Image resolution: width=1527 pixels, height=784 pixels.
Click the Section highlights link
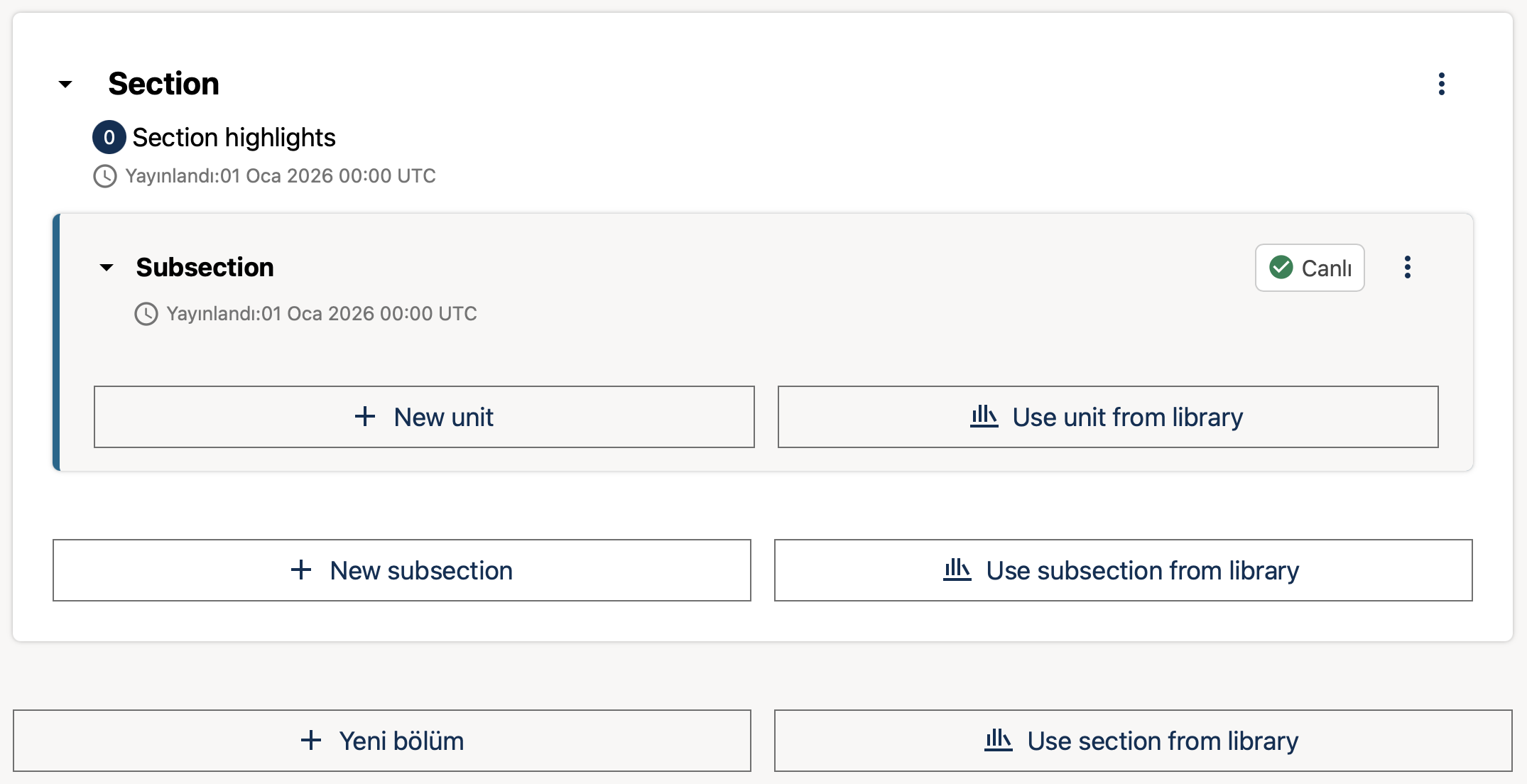click(234, 138)
